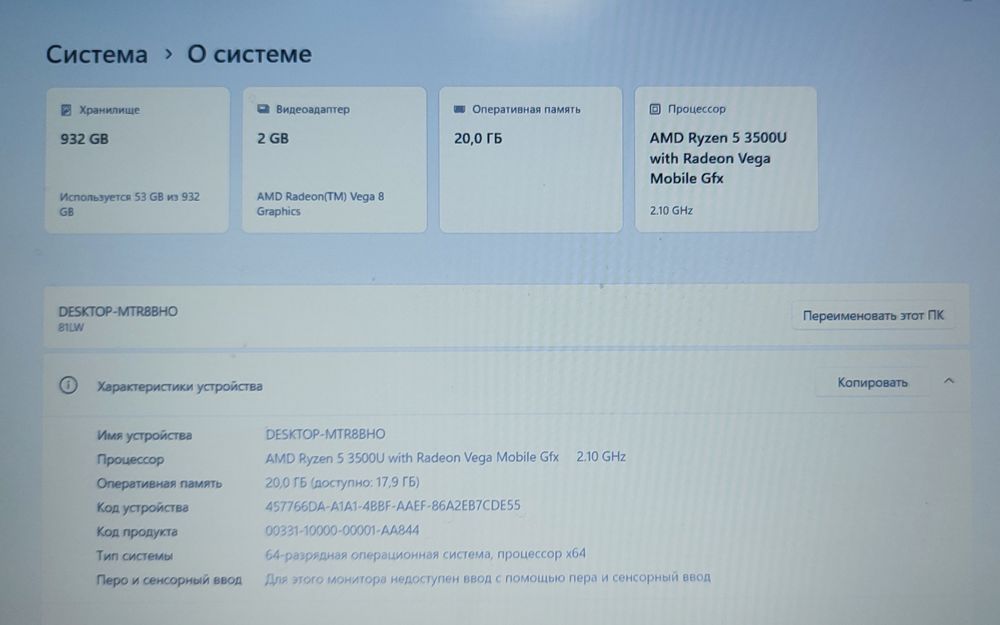The height and width of the screenshot is (625, 1000).
Task: Click the Перо и сенсорный ввод label
Action: 169,580
